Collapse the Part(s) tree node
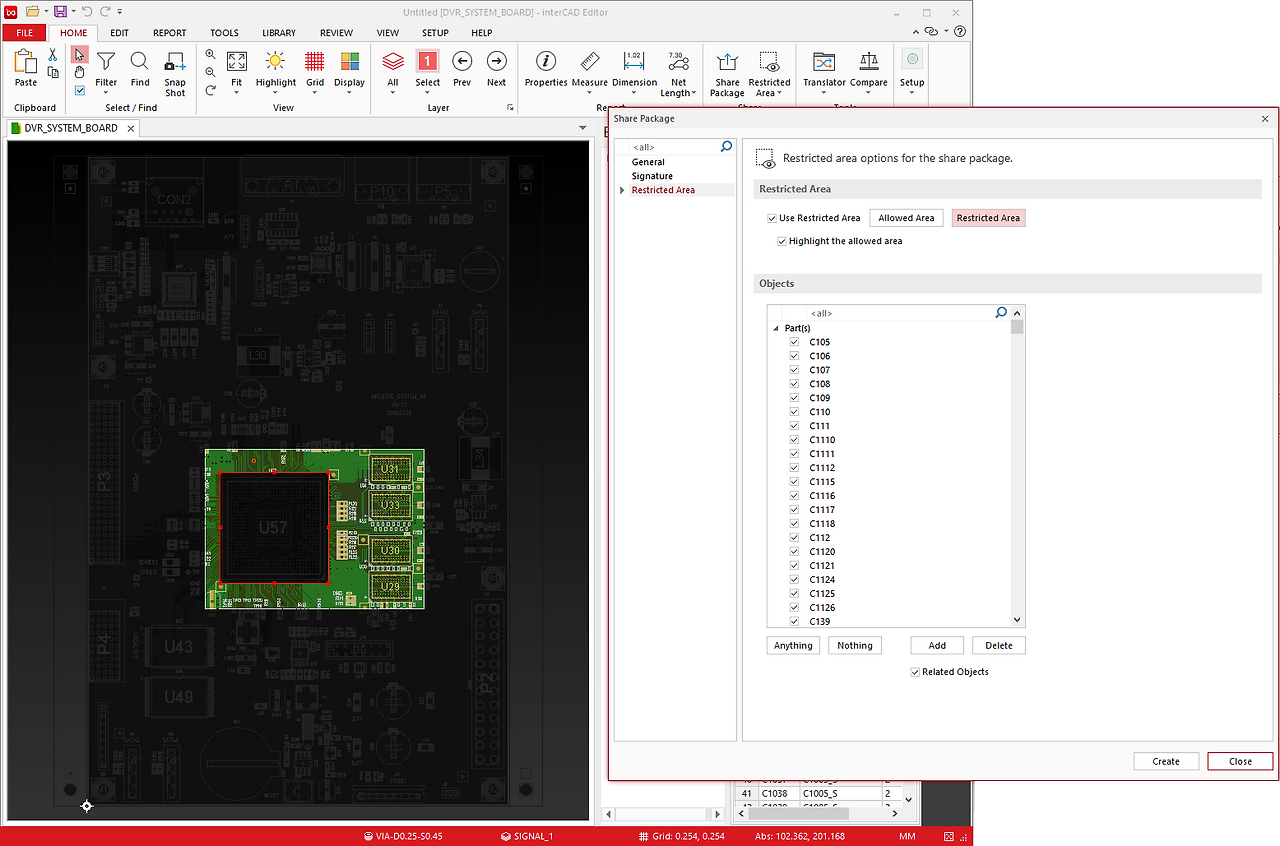The image size is (1280, 846). tap(777, 327)
